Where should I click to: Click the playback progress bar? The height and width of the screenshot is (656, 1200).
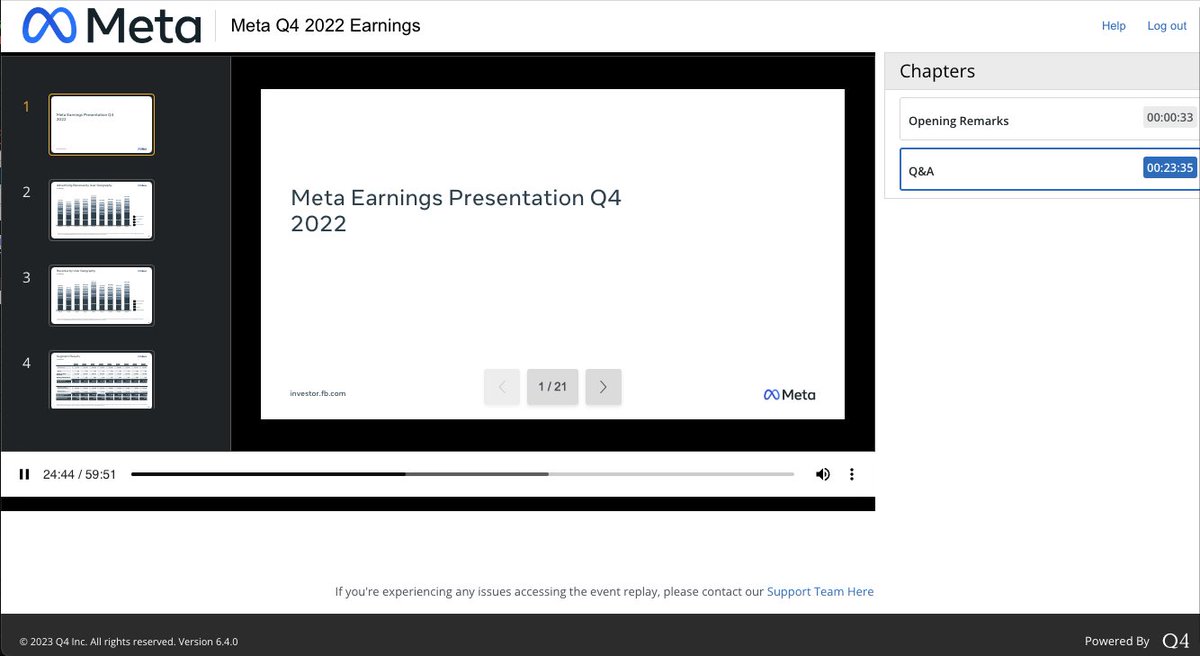[462, 474]
